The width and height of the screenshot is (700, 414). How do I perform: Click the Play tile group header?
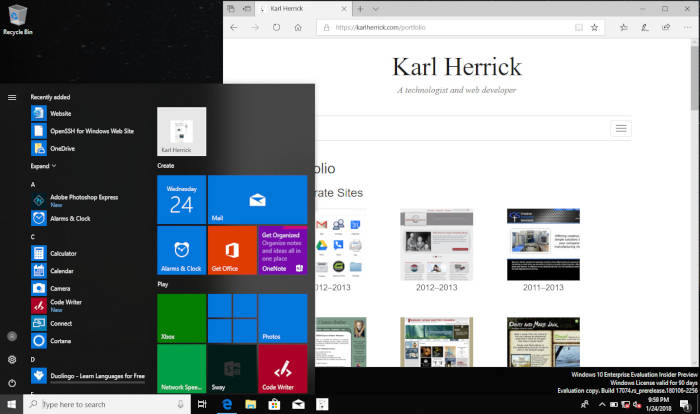(162, 284)
